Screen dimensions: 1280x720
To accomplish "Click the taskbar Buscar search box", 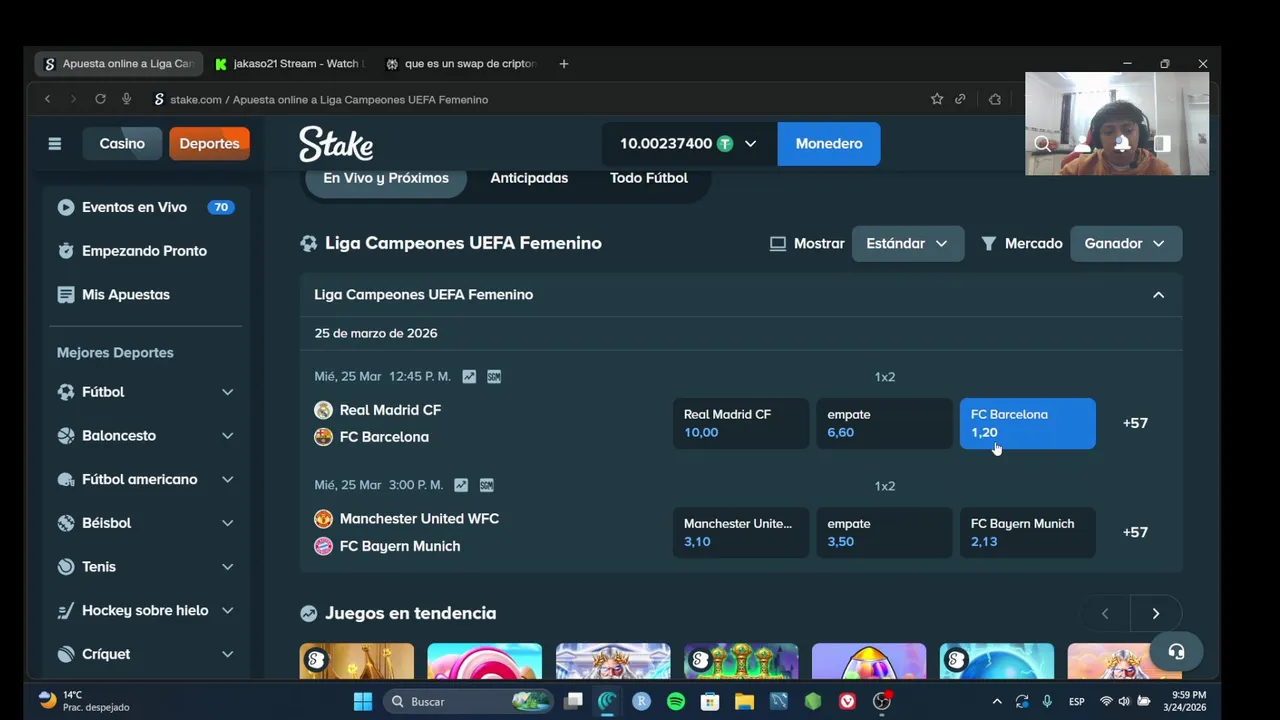I will coord(467,702).
